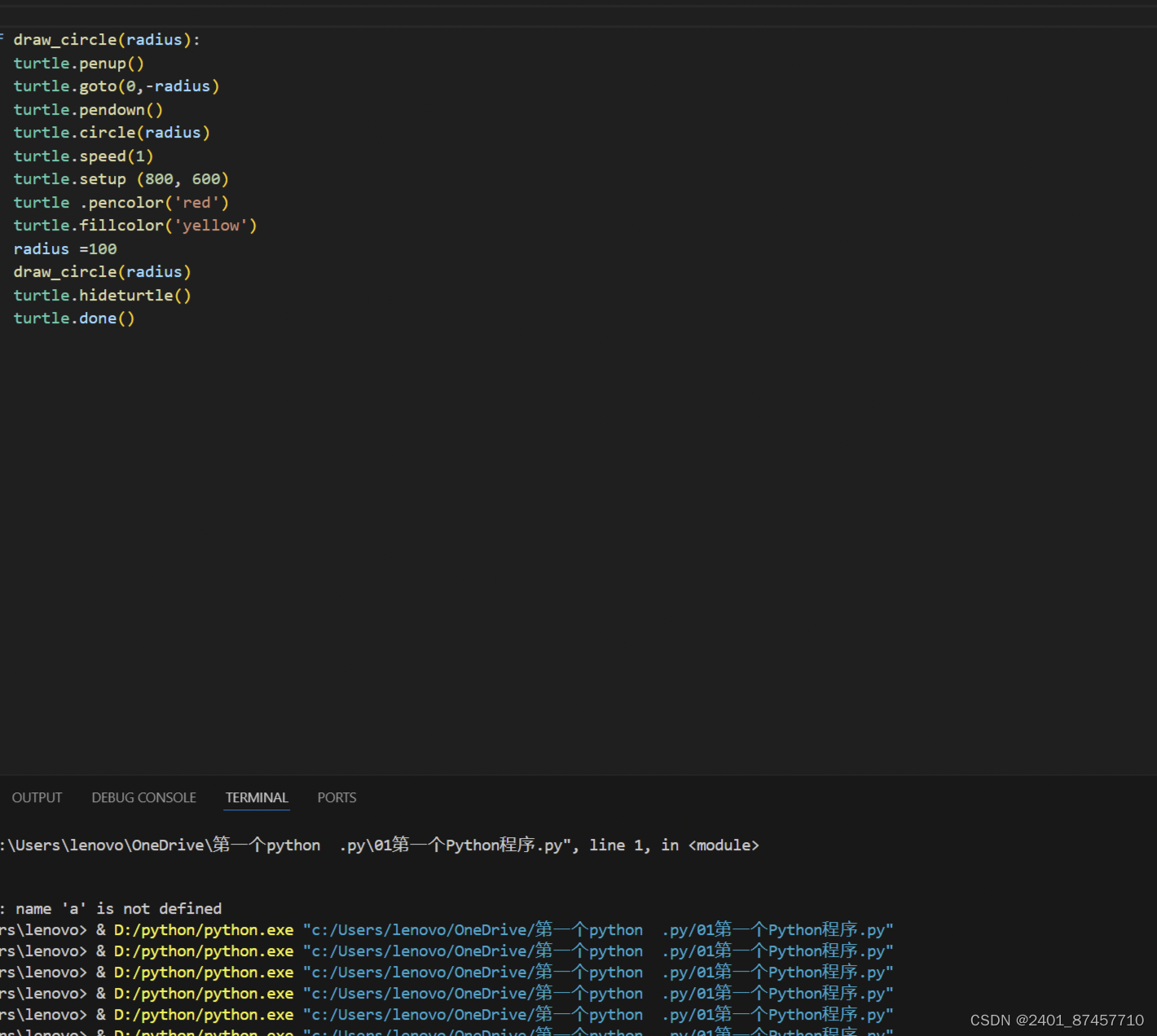Open the DEBUG CONSOLE tab

click(143, 797)
